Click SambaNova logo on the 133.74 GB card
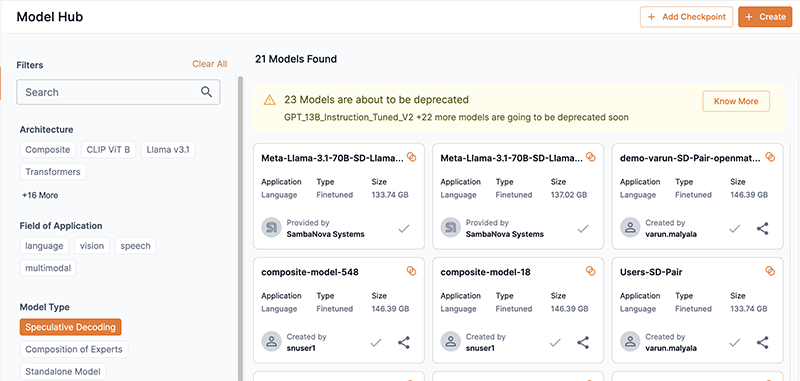 coord(271,228)
